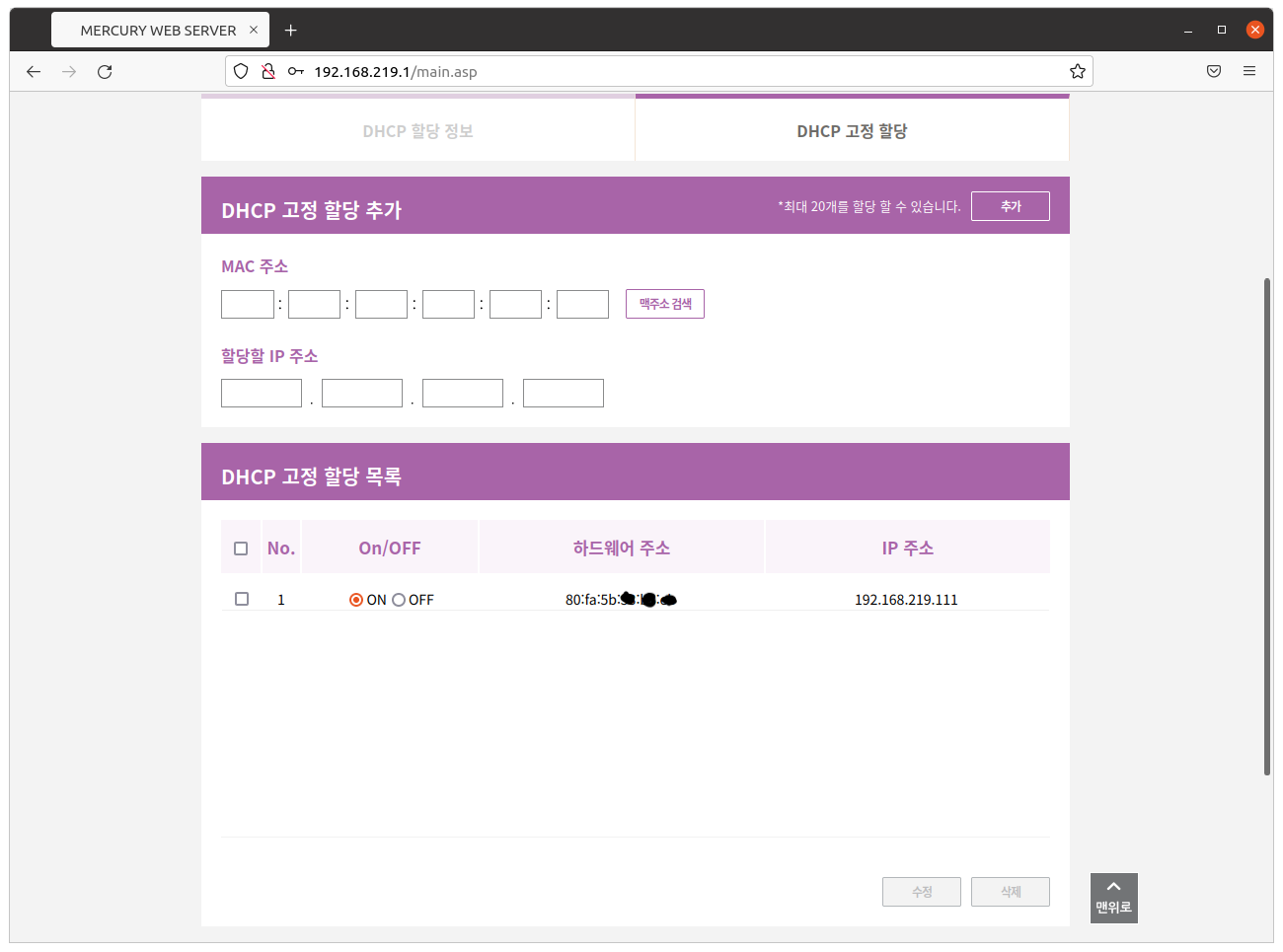Click the shield tracking protection icon

[241, 71]
